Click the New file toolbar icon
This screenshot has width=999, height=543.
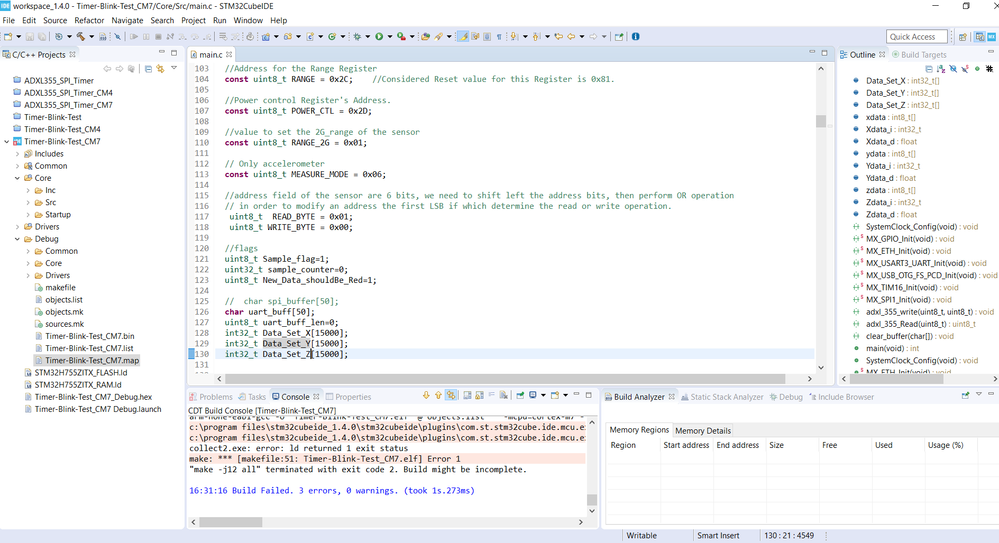coord(8,36)
